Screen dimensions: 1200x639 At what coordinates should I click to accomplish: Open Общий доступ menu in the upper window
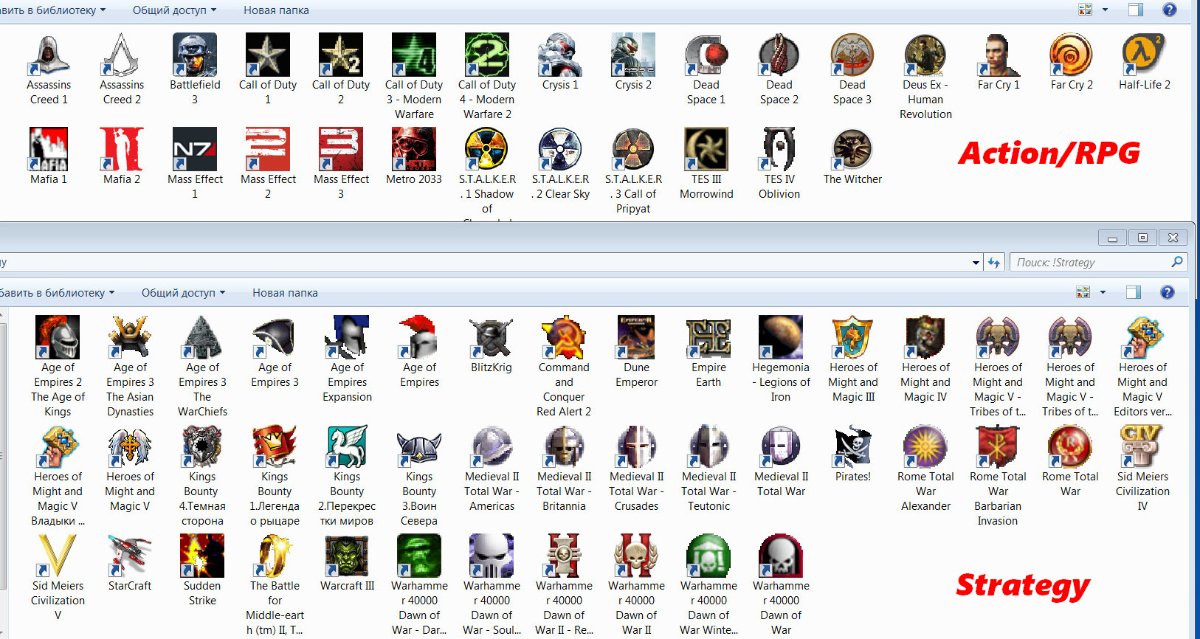coord(174,10)
